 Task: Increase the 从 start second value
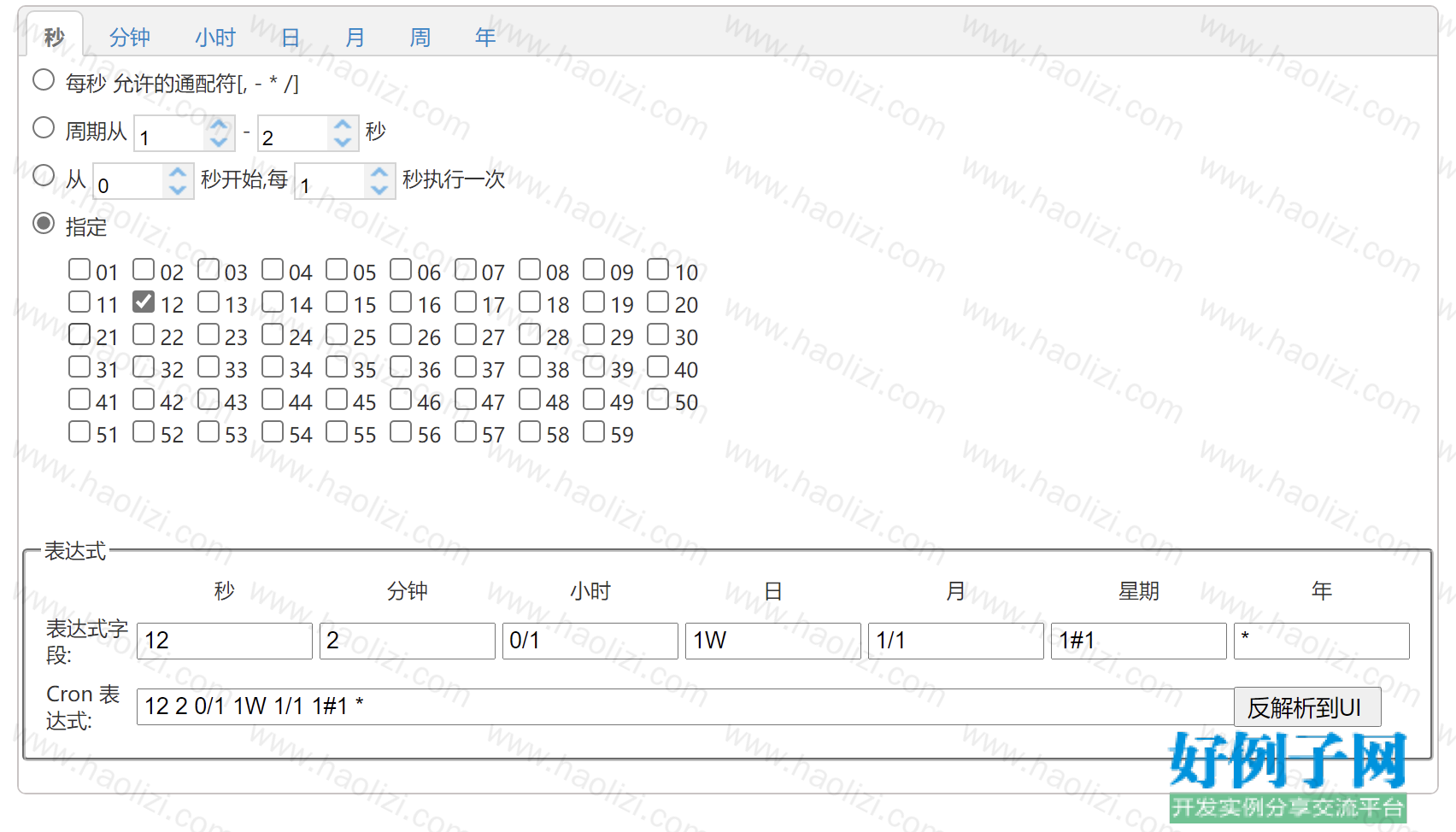click(178, 173)
